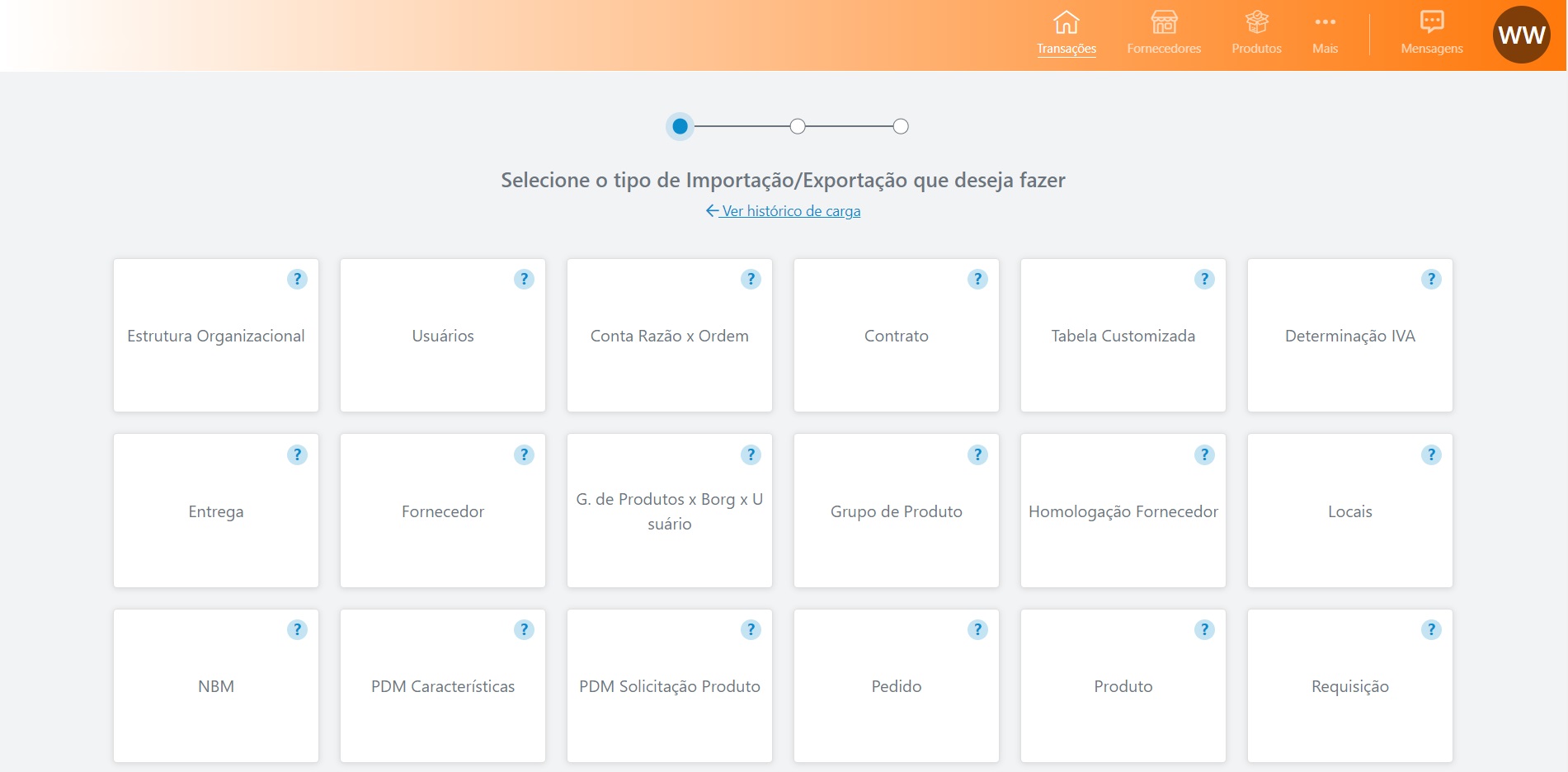Screen dimensions: 1568x772
Task: Click the first active step indicator
Action: (680, 126)
